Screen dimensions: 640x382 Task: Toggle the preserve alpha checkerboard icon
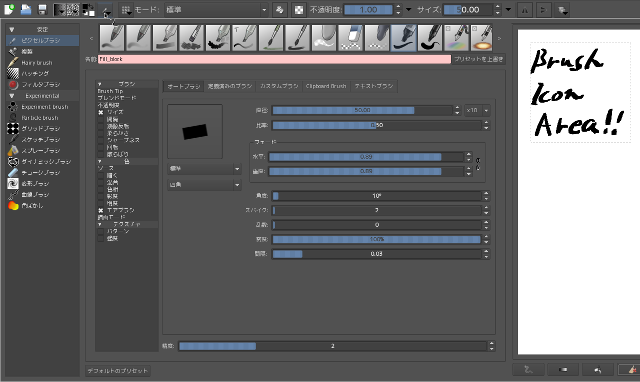pyautogui.click(x=299, y=10)
